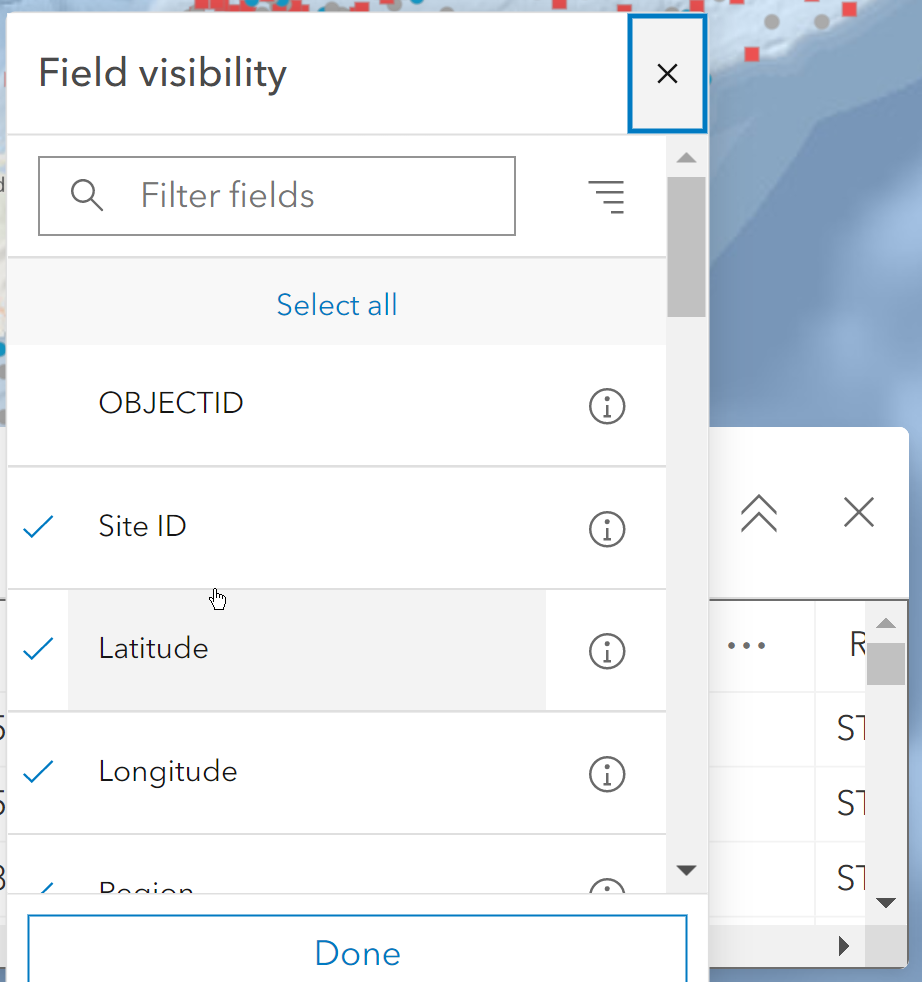Image resolution: width=922 pixels, height=982 pixels.
Task: Show info for Longitude field
Action: [x=607, y=774]
